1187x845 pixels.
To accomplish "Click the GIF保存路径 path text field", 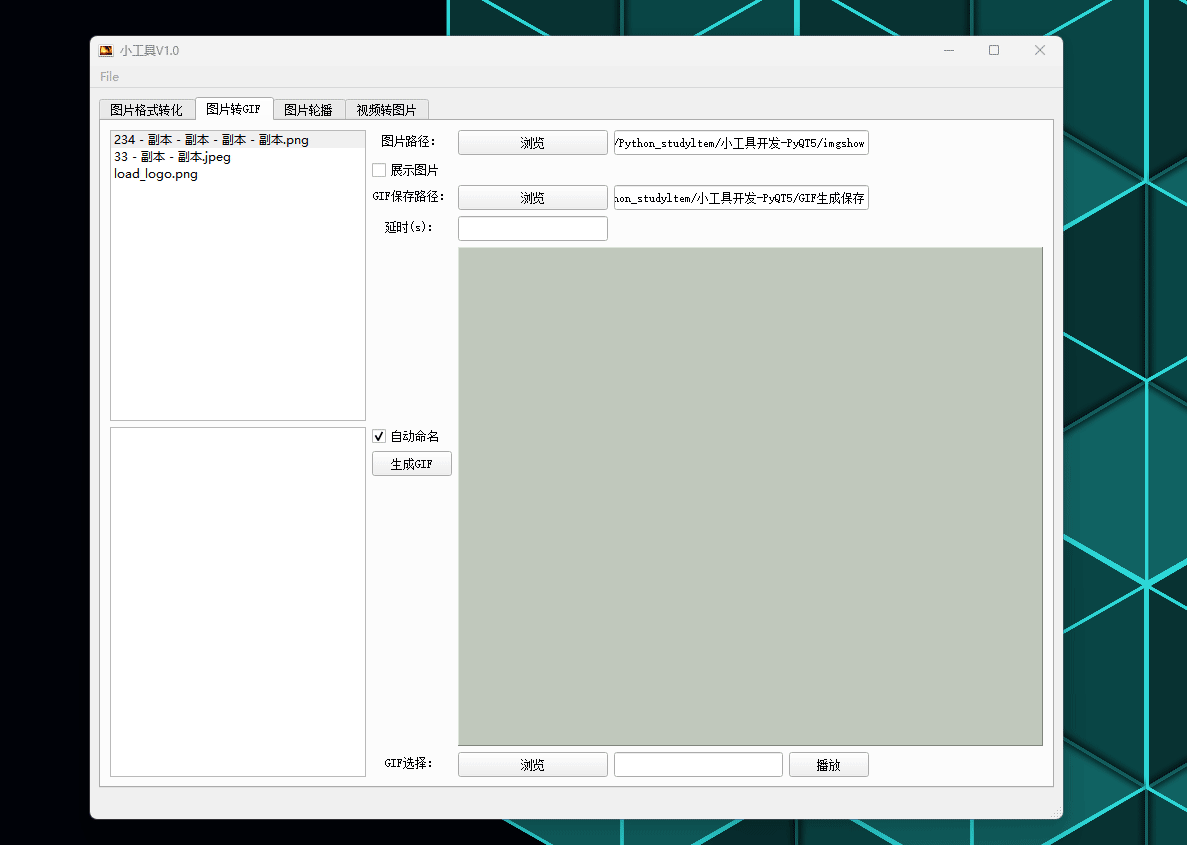I will click(x=741, y=198).
